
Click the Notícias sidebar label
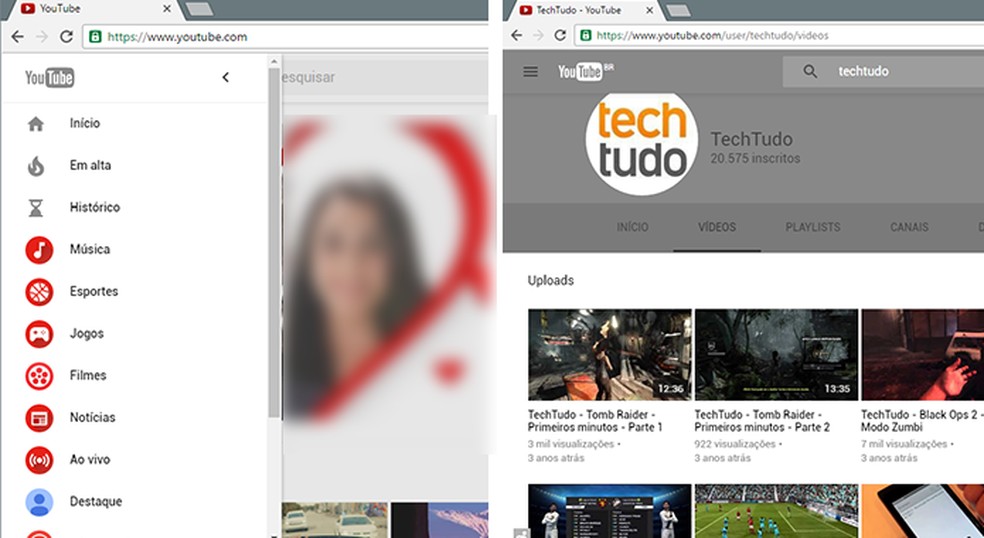pyautogui.click(x=92, y=417)
